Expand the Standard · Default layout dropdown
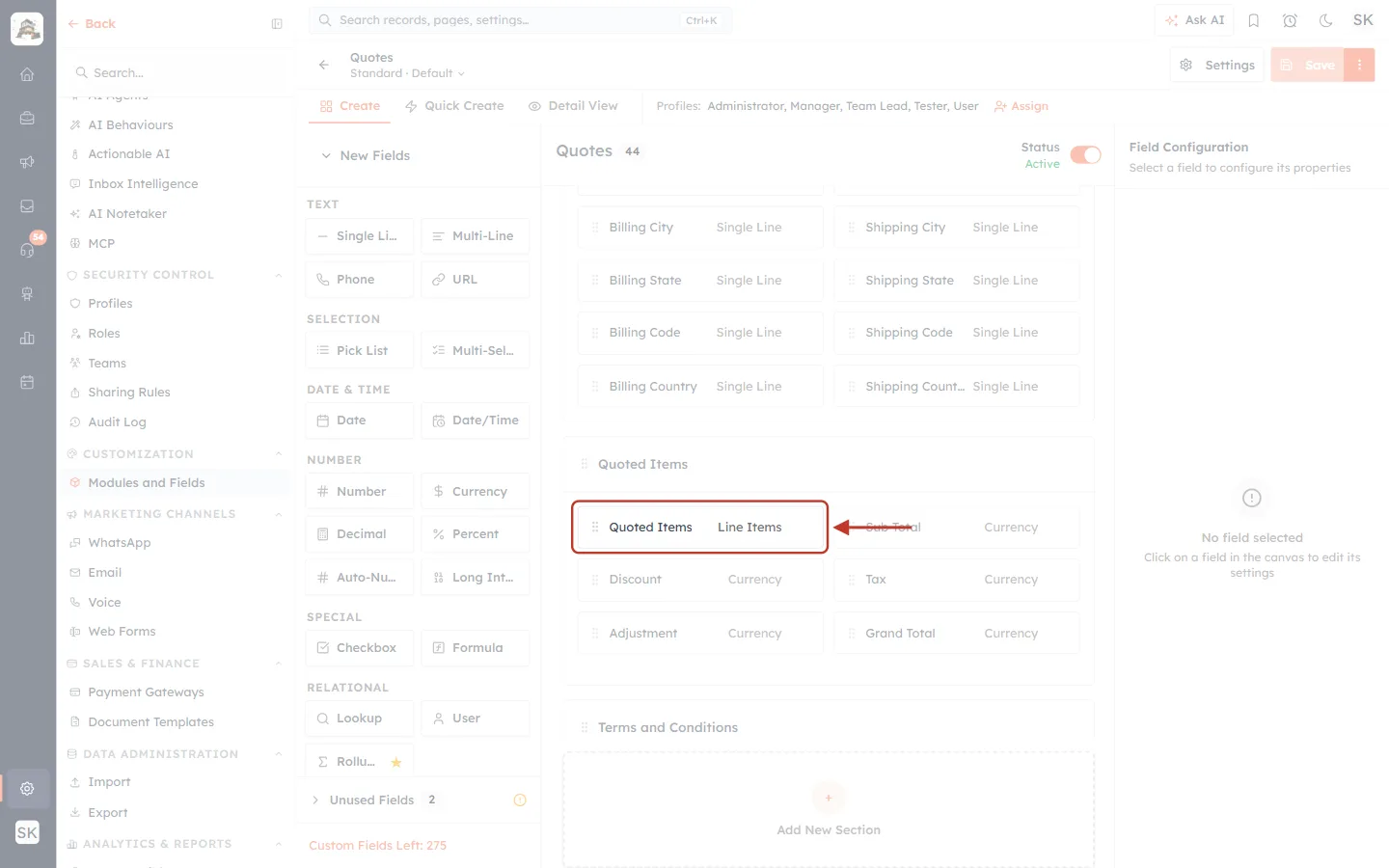Viewport: 1389px width, 868px height. pos(407,73)
